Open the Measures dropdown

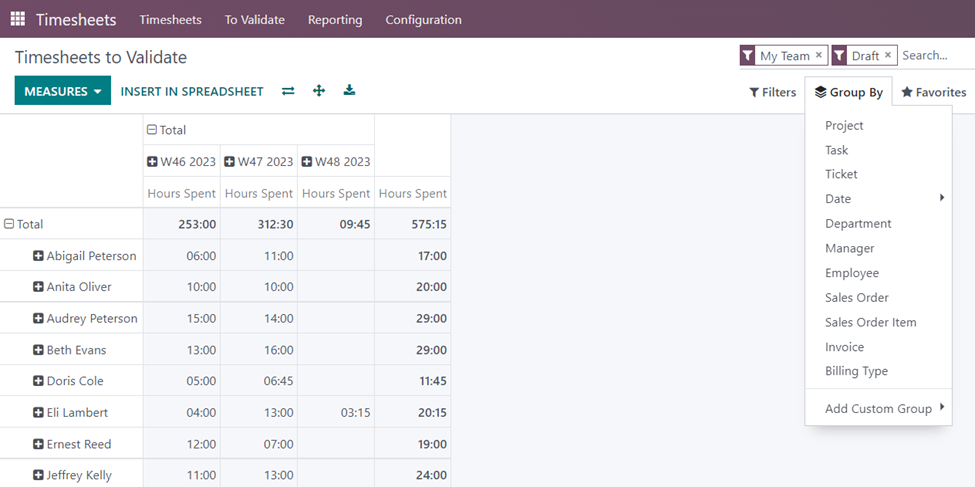[62, 91]
